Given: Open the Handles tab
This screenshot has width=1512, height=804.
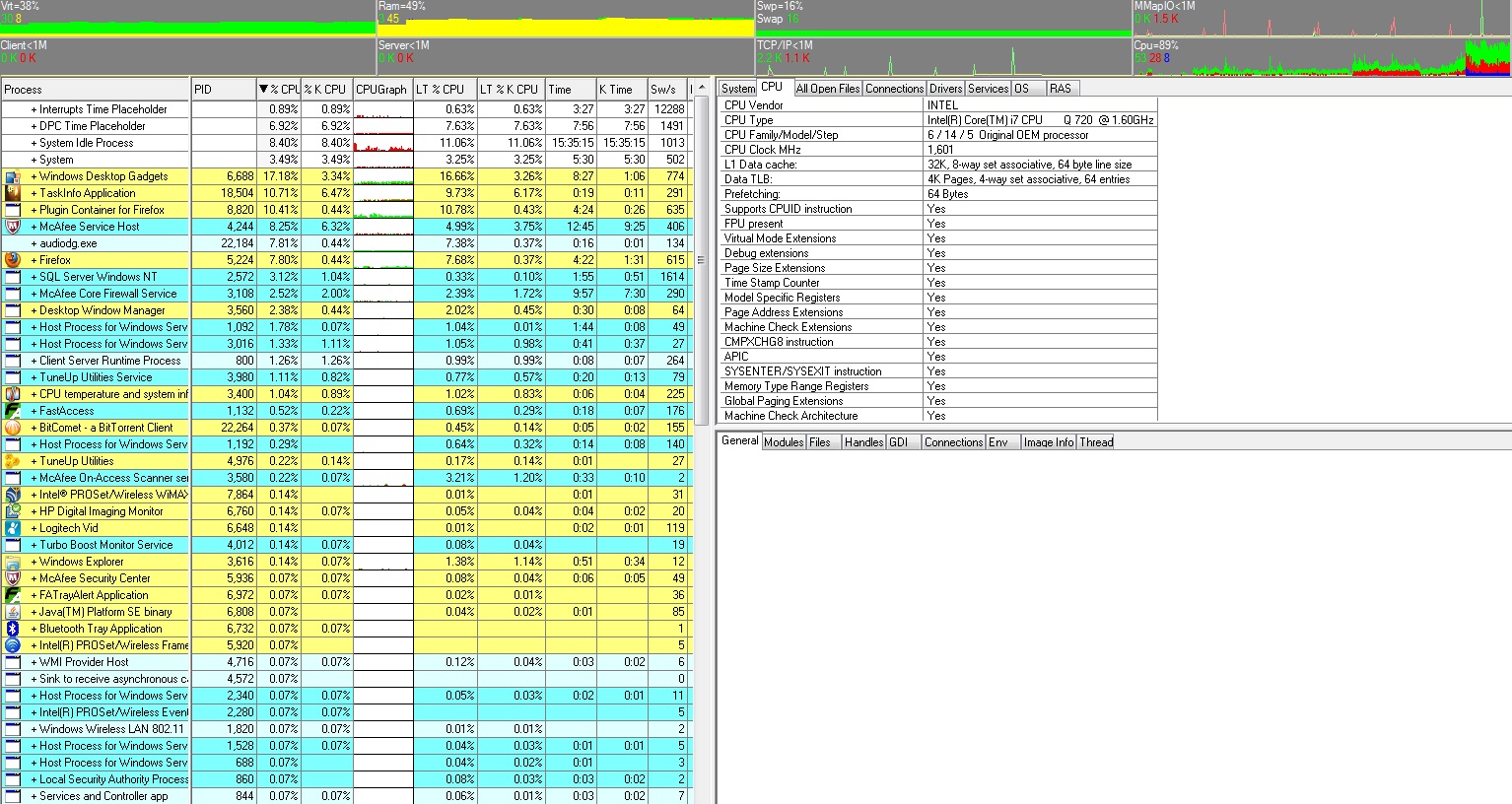Looking at the screenshot, I should click(x=863, y=442).
